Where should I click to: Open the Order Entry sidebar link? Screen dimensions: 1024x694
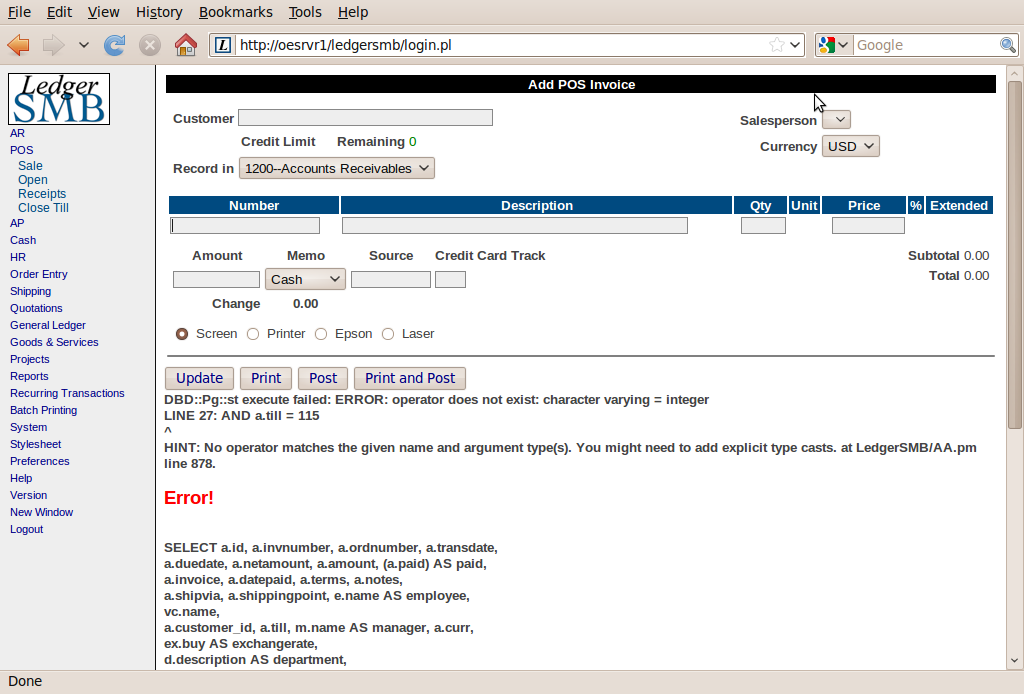pyautogui.click(x=39, y=274)
